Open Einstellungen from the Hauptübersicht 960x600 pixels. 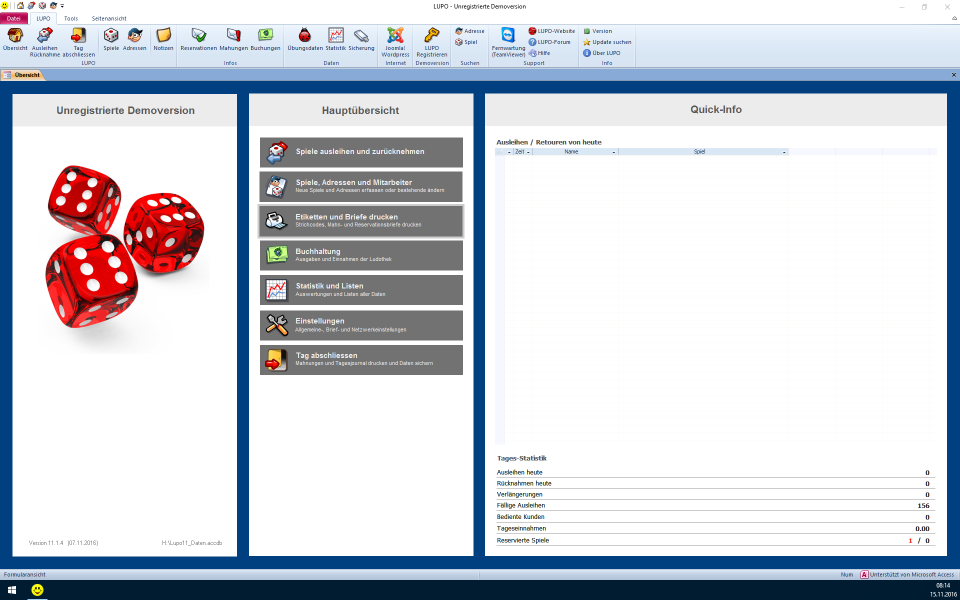[x=361, y=325]
